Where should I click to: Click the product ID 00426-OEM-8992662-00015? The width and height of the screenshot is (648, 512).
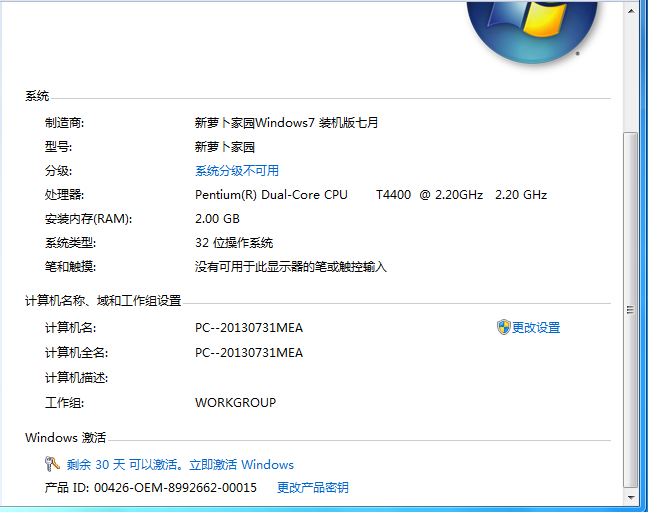click(x=175, y=488)
